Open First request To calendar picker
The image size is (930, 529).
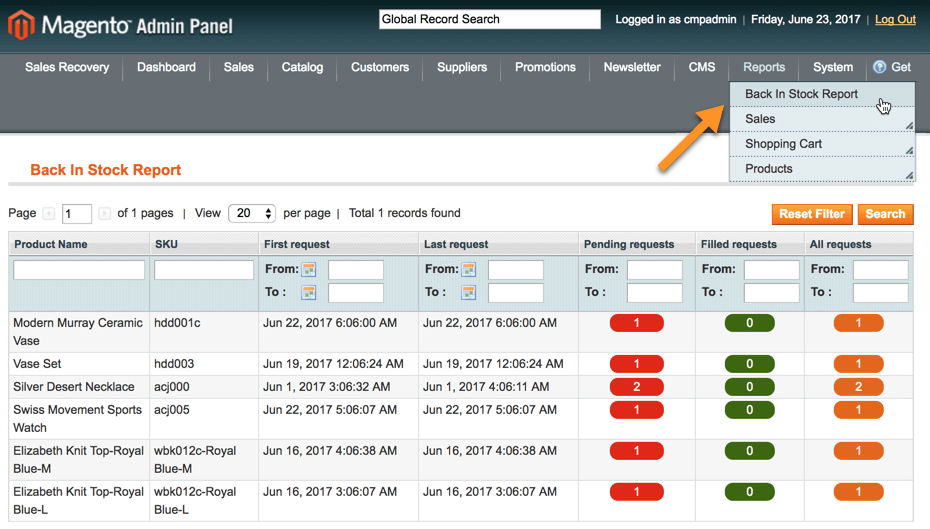click(x=309, y=293)
